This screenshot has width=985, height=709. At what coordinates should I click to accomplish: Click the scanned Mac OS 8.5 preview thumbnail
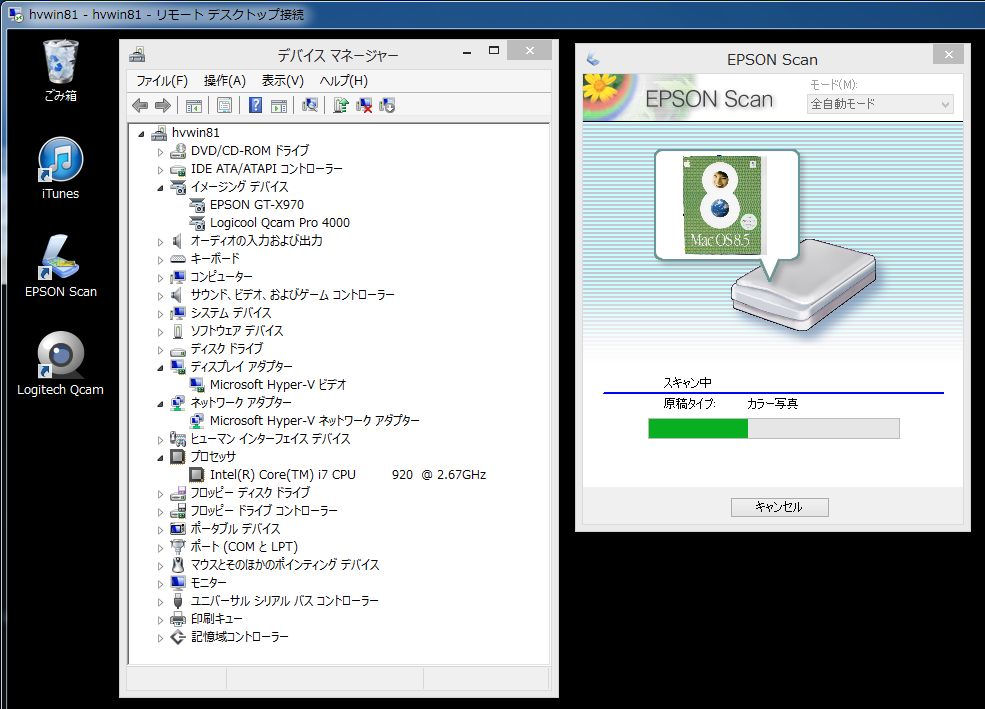pyautogui.click(x=722, y=205)
